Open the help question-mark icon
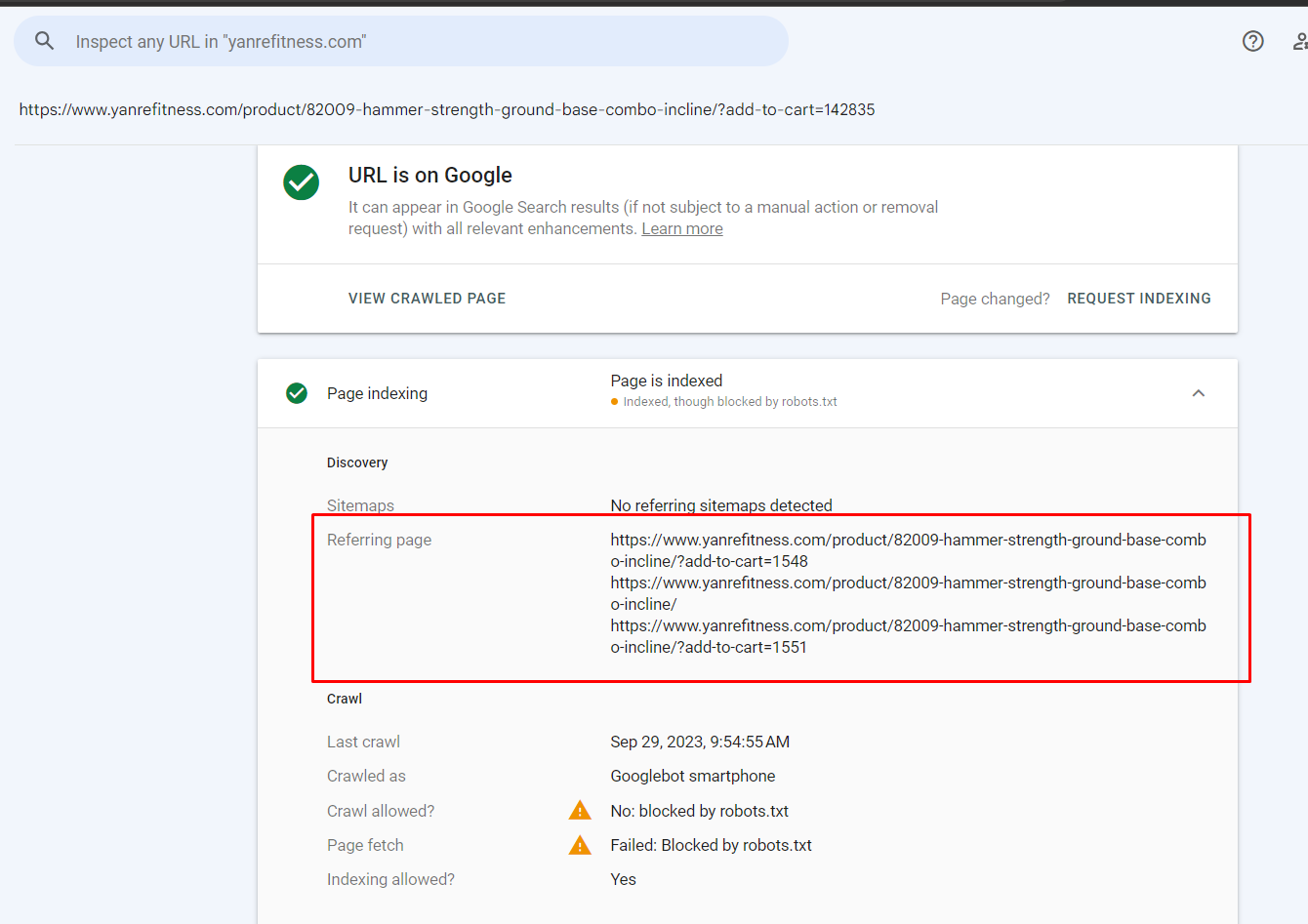This screenshot has width=1308, height=924. 1253,41
